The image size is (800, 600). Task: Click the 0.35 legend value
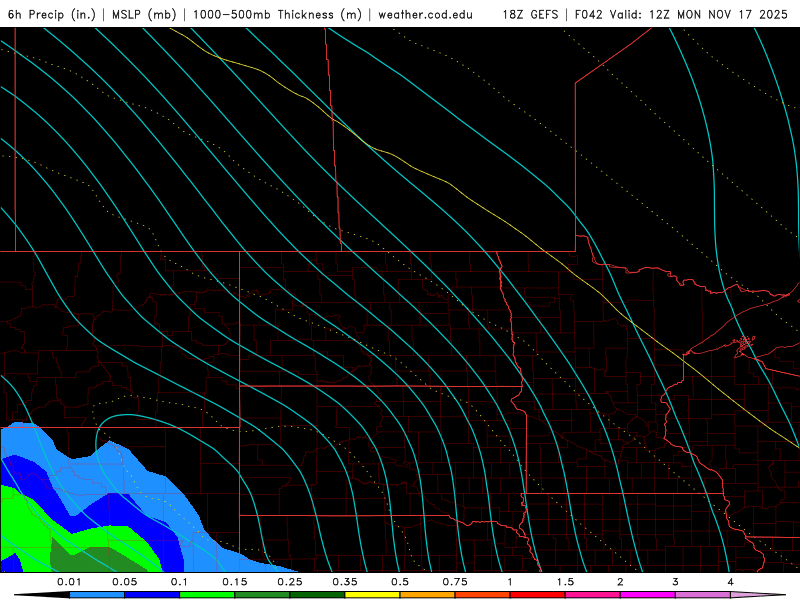(x=345, y=582)
